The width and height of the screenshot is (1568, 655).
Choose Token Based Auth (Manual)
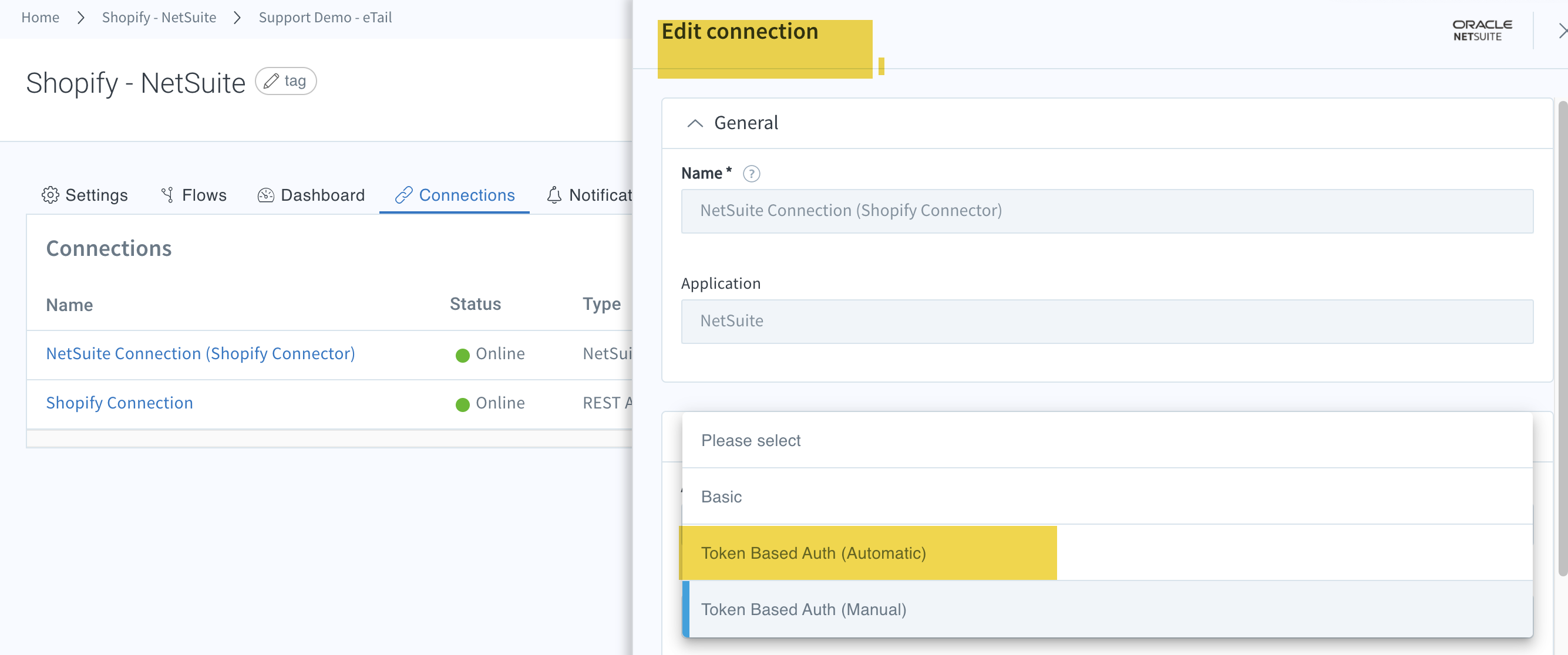pyautogui.click(x=1106, y=609)
